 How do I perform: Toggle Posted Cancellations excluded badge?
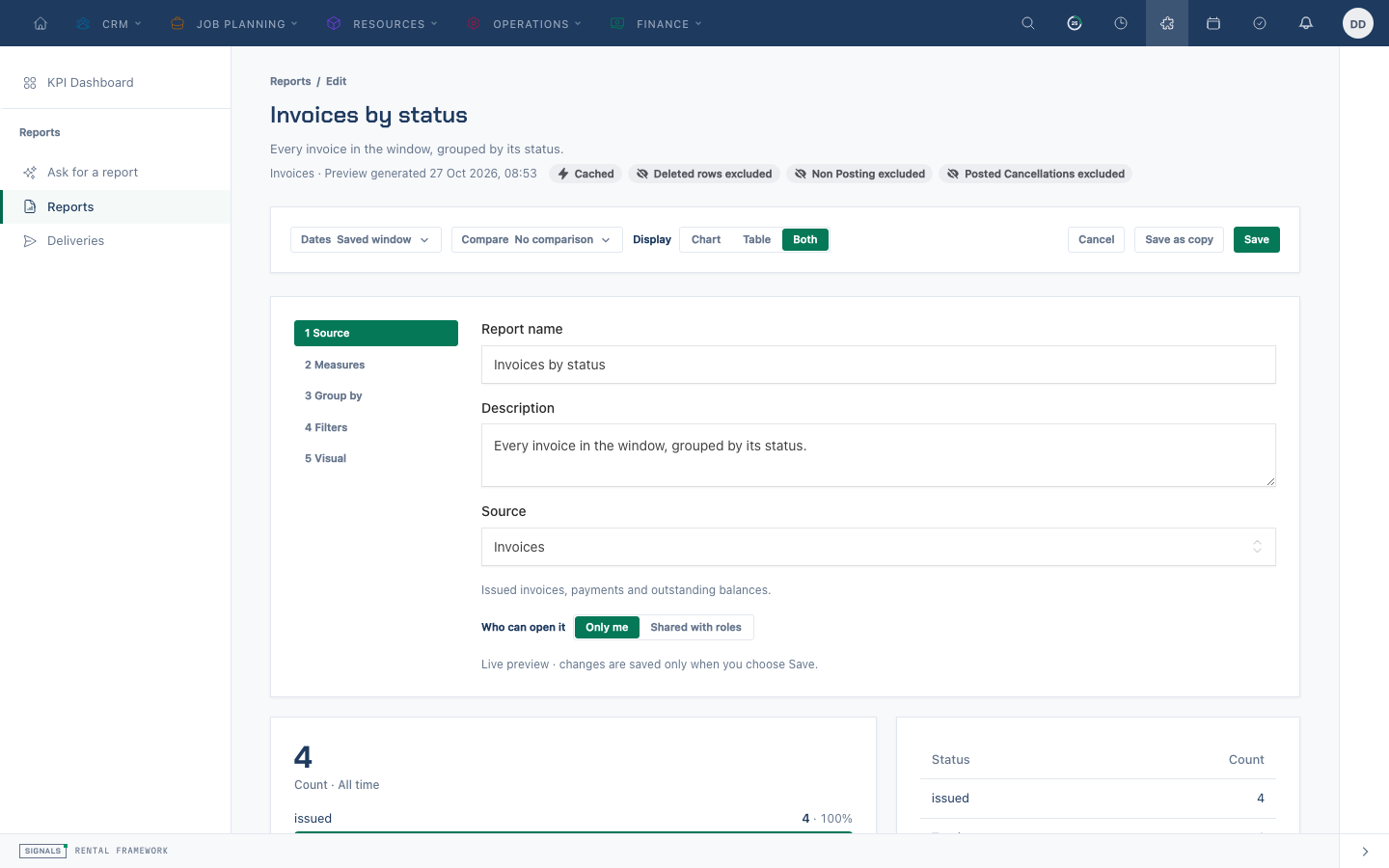pos(1035,174)
